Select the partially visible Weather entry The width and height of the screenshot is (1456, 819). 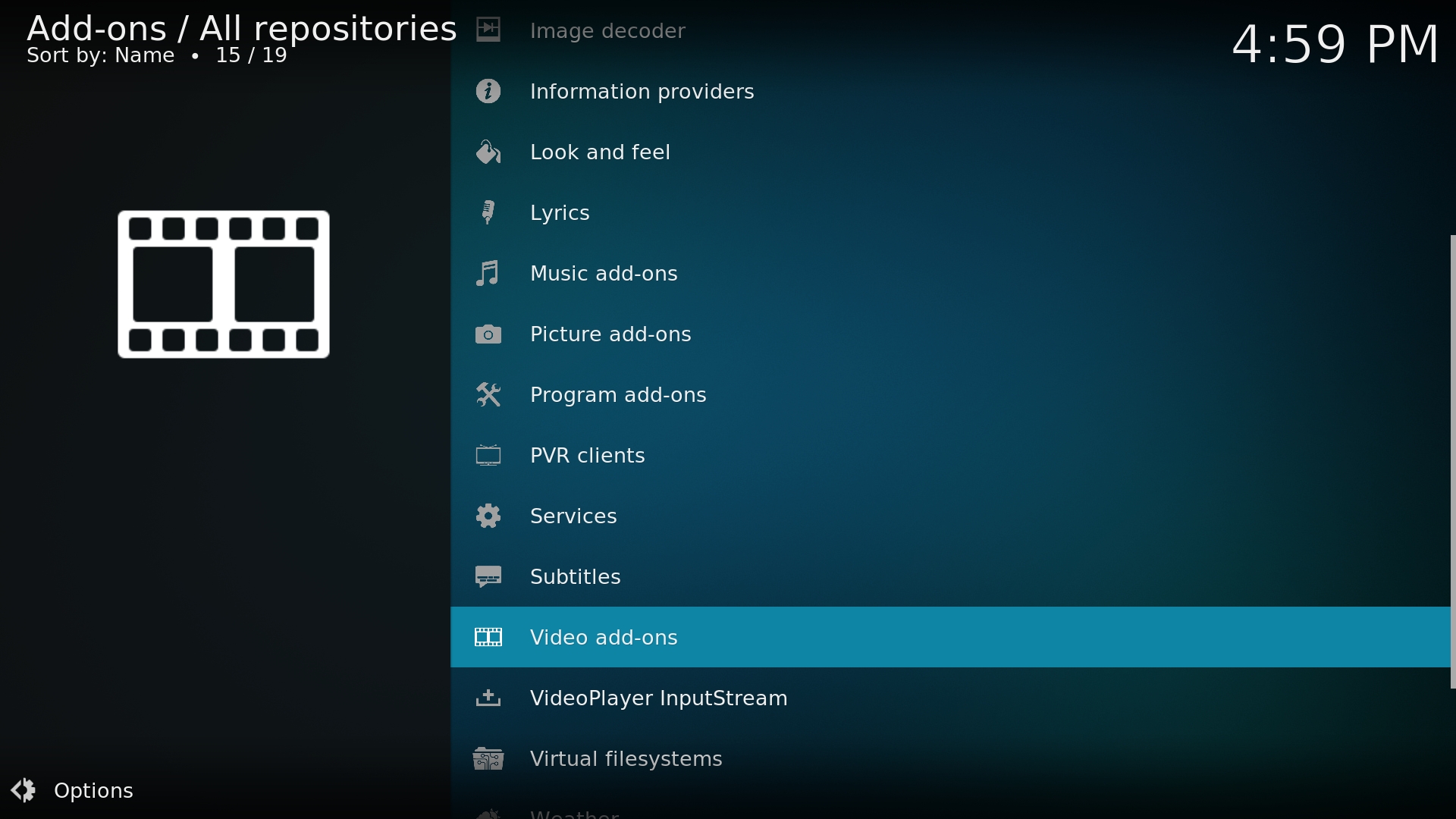pos(575,813)
